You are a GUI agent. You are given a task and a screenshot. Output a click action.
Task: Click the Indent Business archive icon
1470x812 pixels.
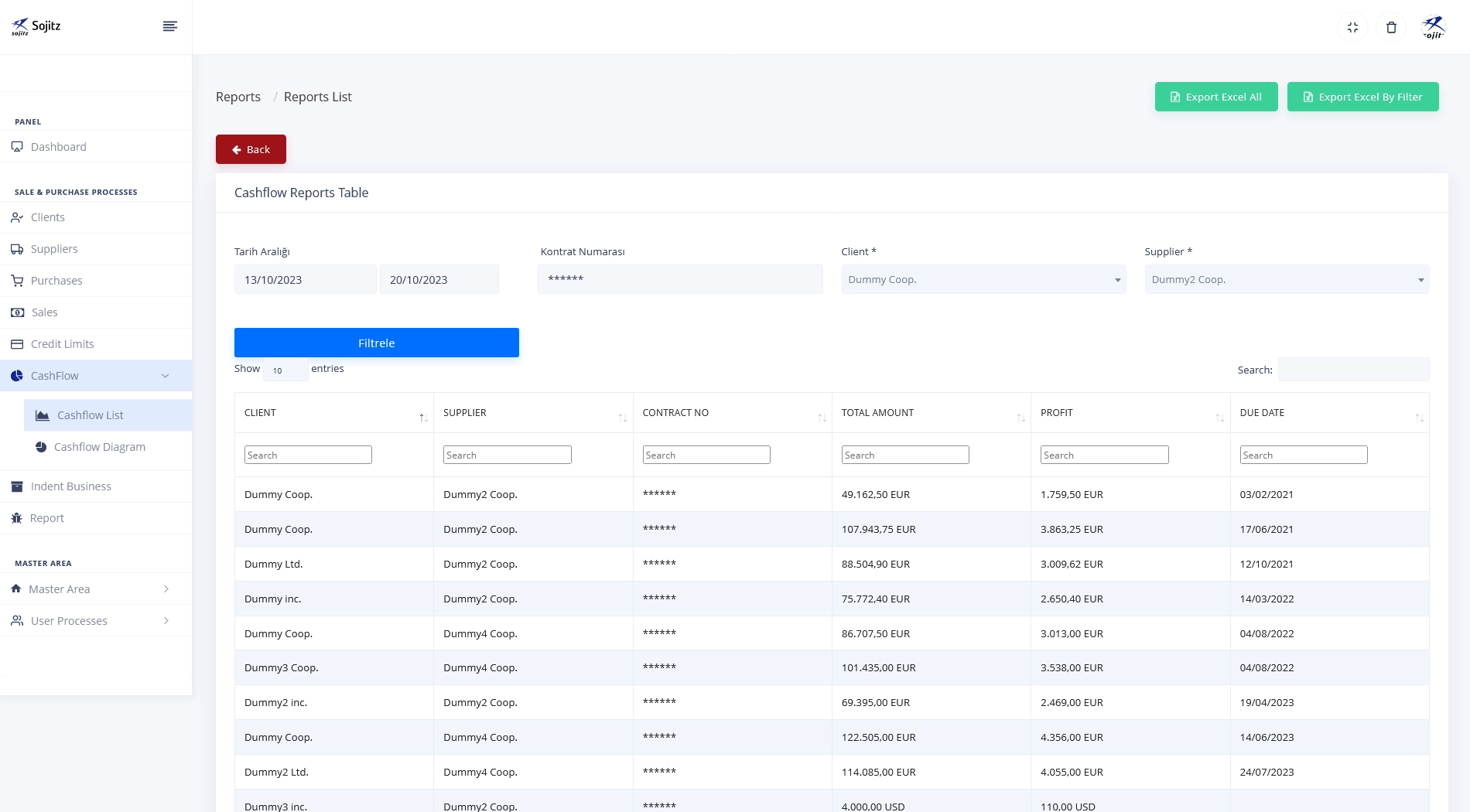pos(17,486)
